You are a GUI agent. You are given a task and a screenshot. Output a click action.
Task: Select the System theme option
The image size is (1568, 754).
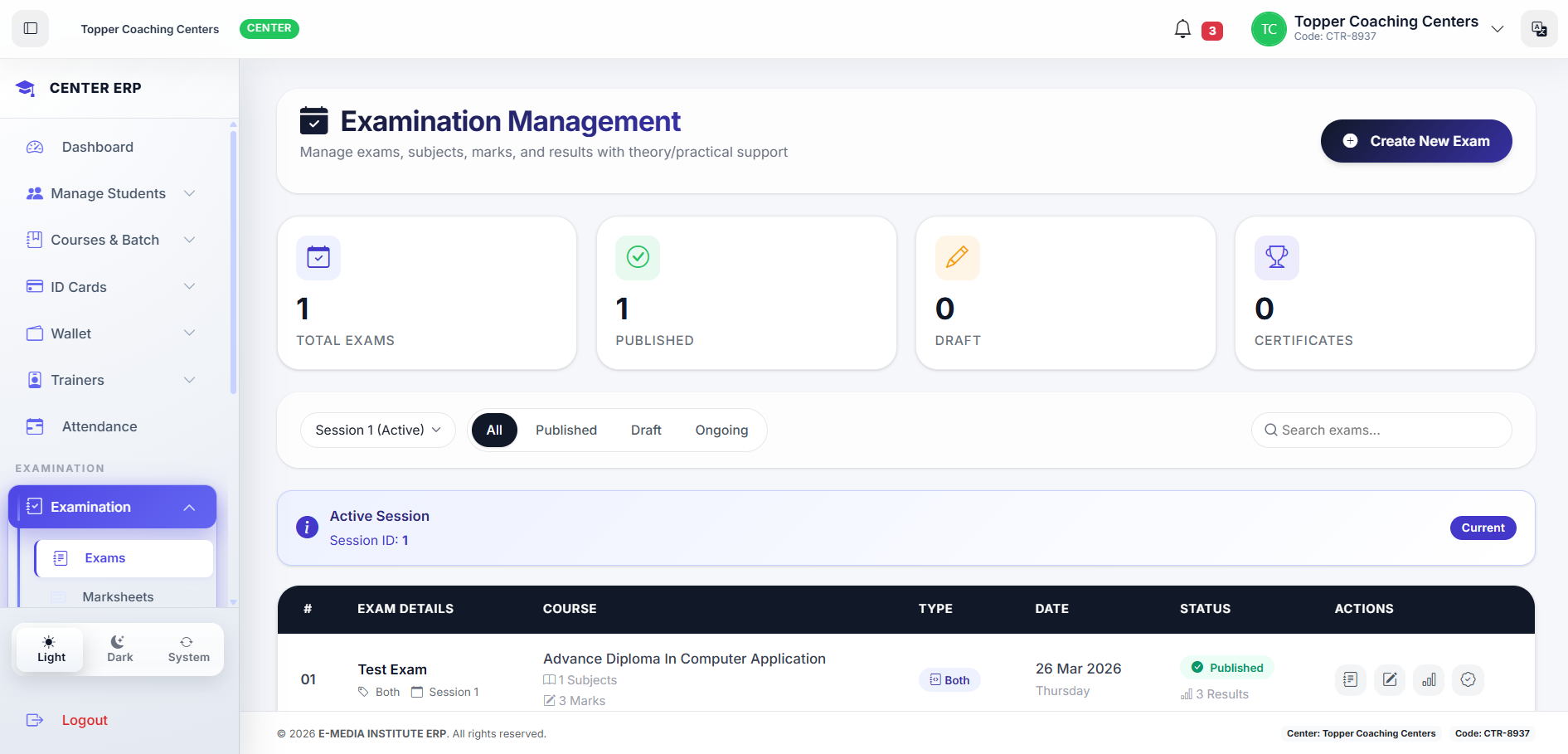pos(188,649)
